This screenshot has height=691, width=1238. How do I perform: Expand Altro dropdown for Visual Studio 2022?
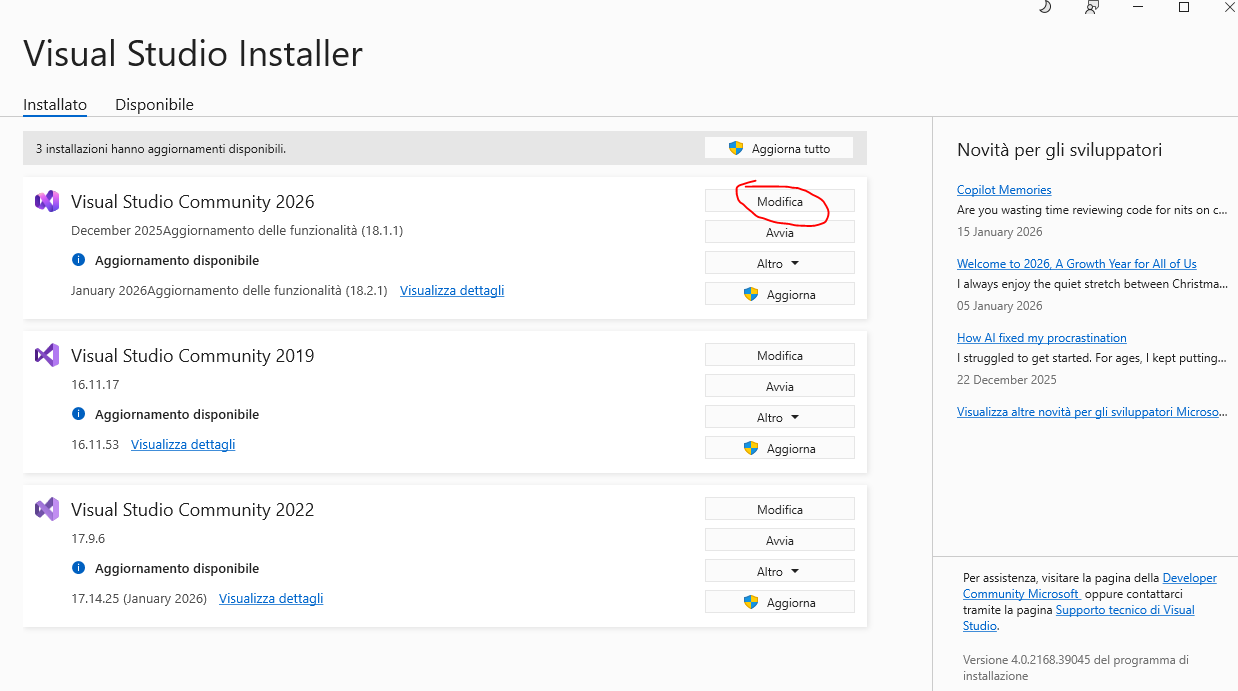(779, 571)
